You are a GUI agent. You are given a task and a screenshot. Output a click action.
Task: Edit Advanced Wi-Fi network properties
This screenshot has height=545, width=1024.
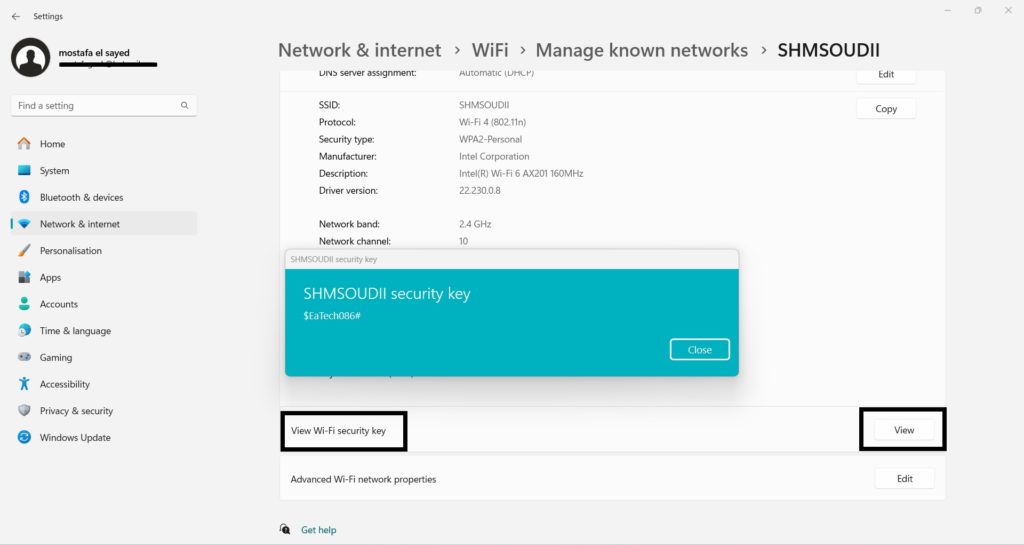click(x=904, y=479)
